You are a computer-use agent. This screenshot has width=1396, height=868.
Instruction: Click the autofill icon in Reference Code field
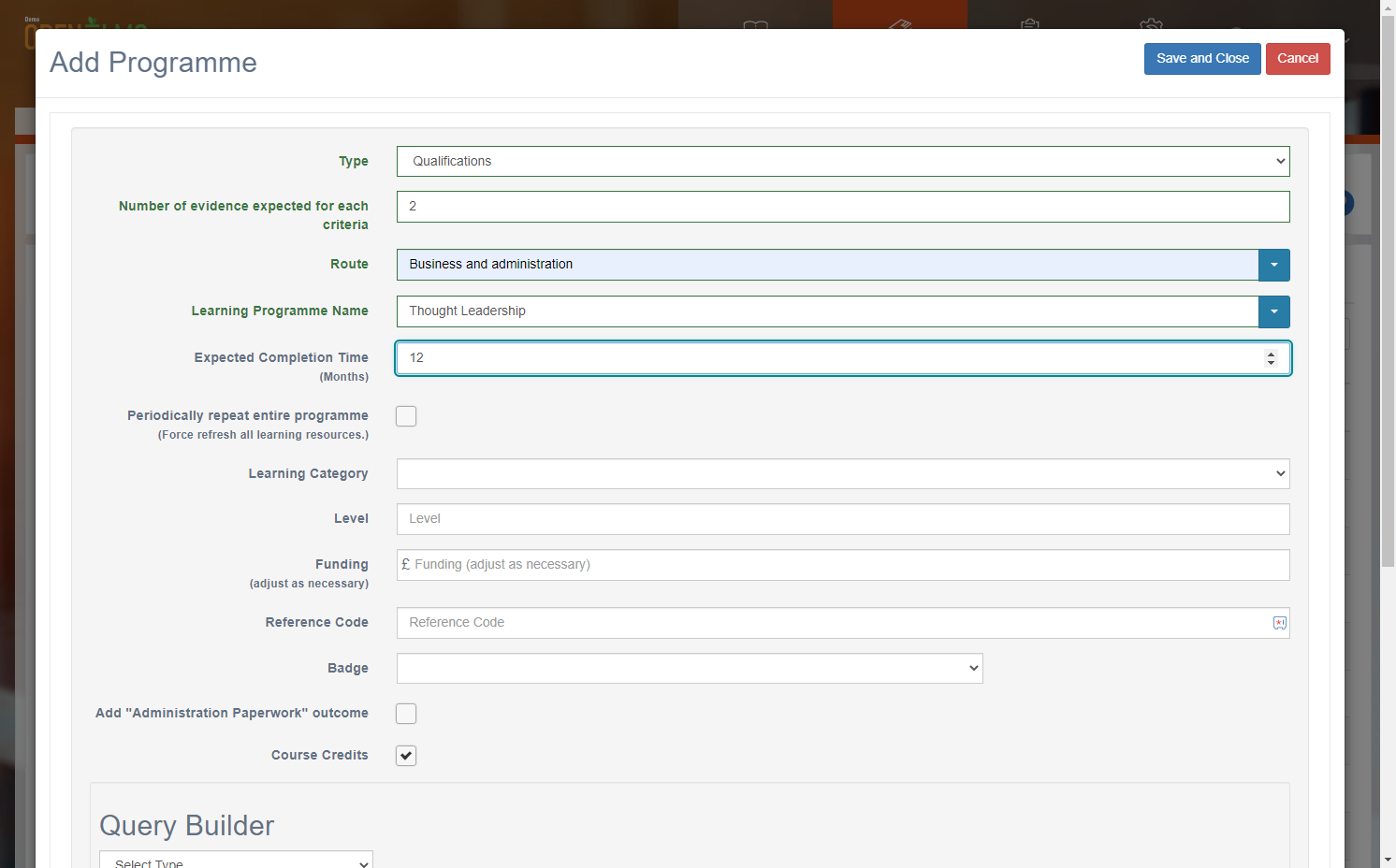[1279, 623]
